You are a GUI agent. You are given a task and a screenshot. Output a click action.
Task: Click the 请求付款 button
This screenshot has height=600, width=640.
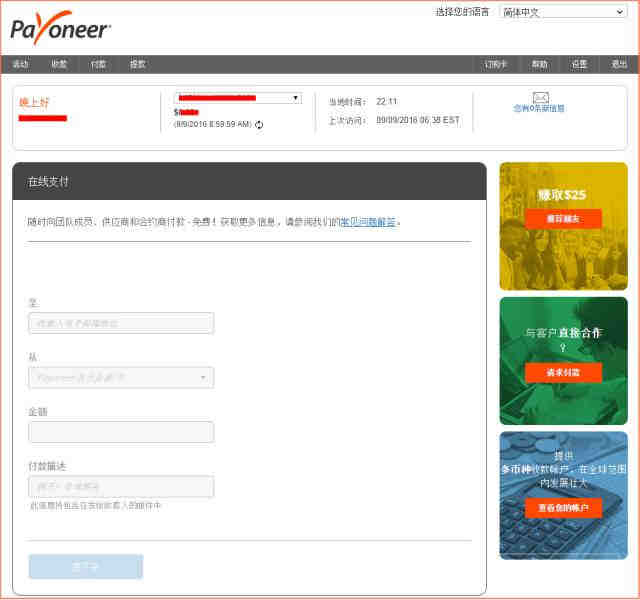tap(563, 372)
